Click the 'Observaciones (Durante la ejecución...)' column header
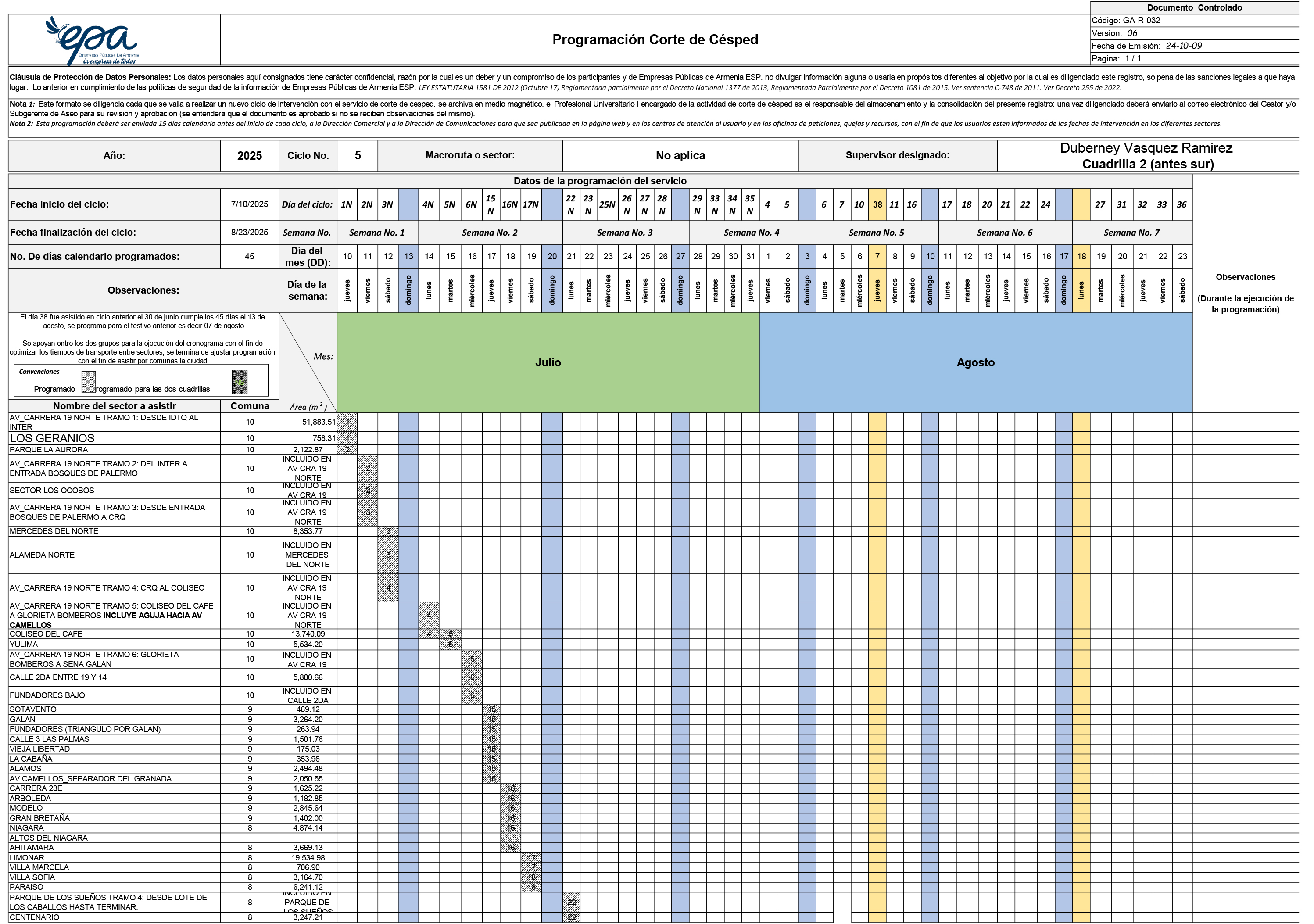The image size is (1314, 924). 1245,293
